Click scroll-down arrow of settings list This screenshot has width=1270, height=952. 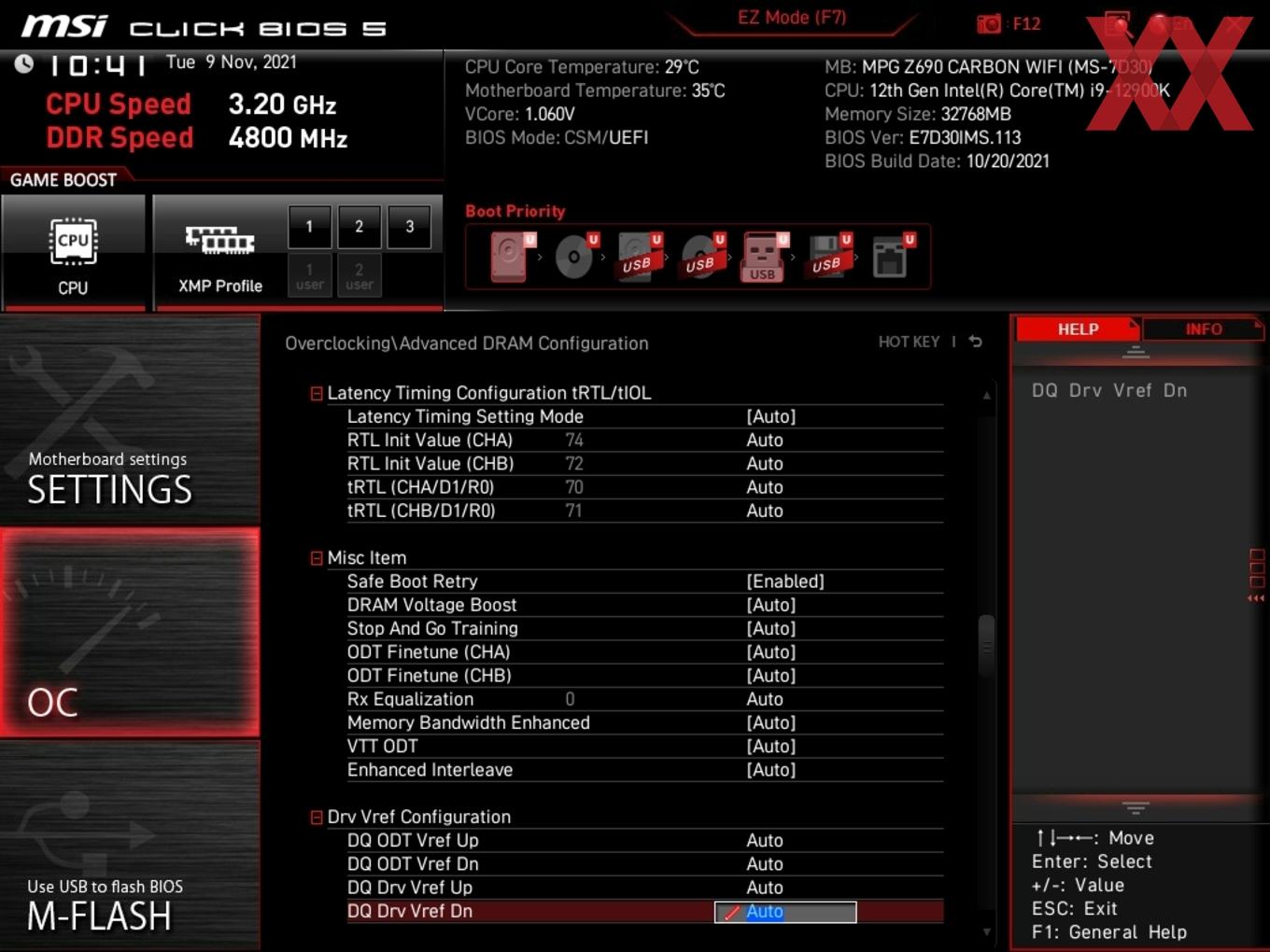point(986,931)
